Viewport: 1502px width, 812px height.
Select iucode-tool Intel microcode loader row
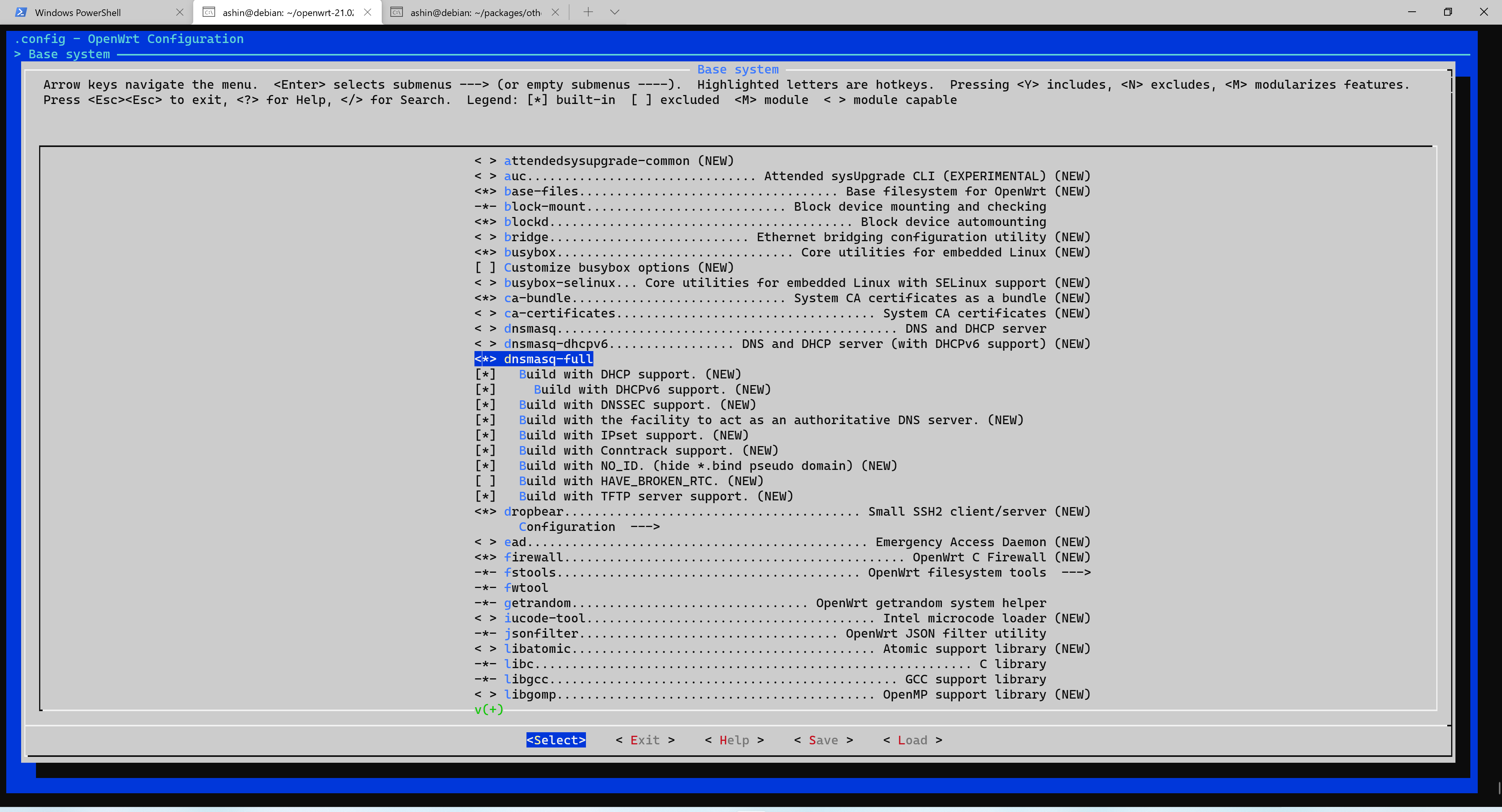click(782, 618)
